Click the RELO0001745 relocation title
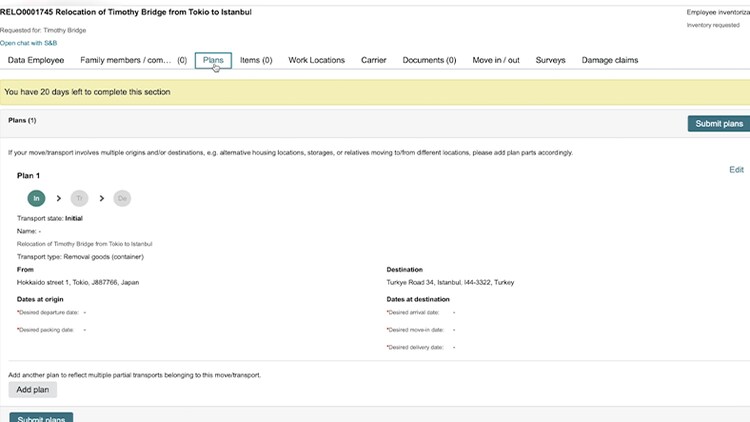750x422 pixels. (x=126, y=12)
